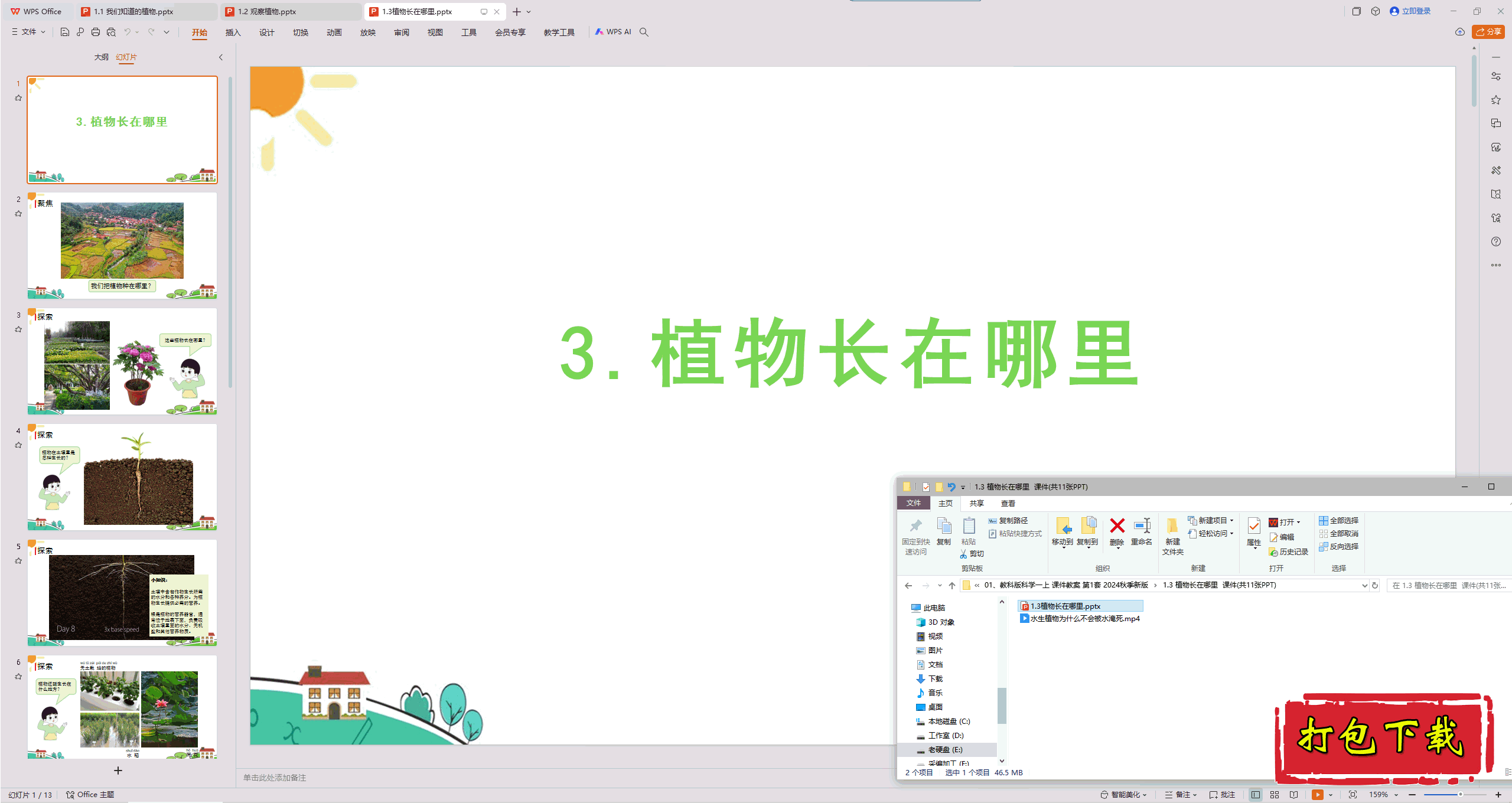Screen dimensions: 1512x803
Task: Open the Slide Show ribbon tab
Action: 368,32
